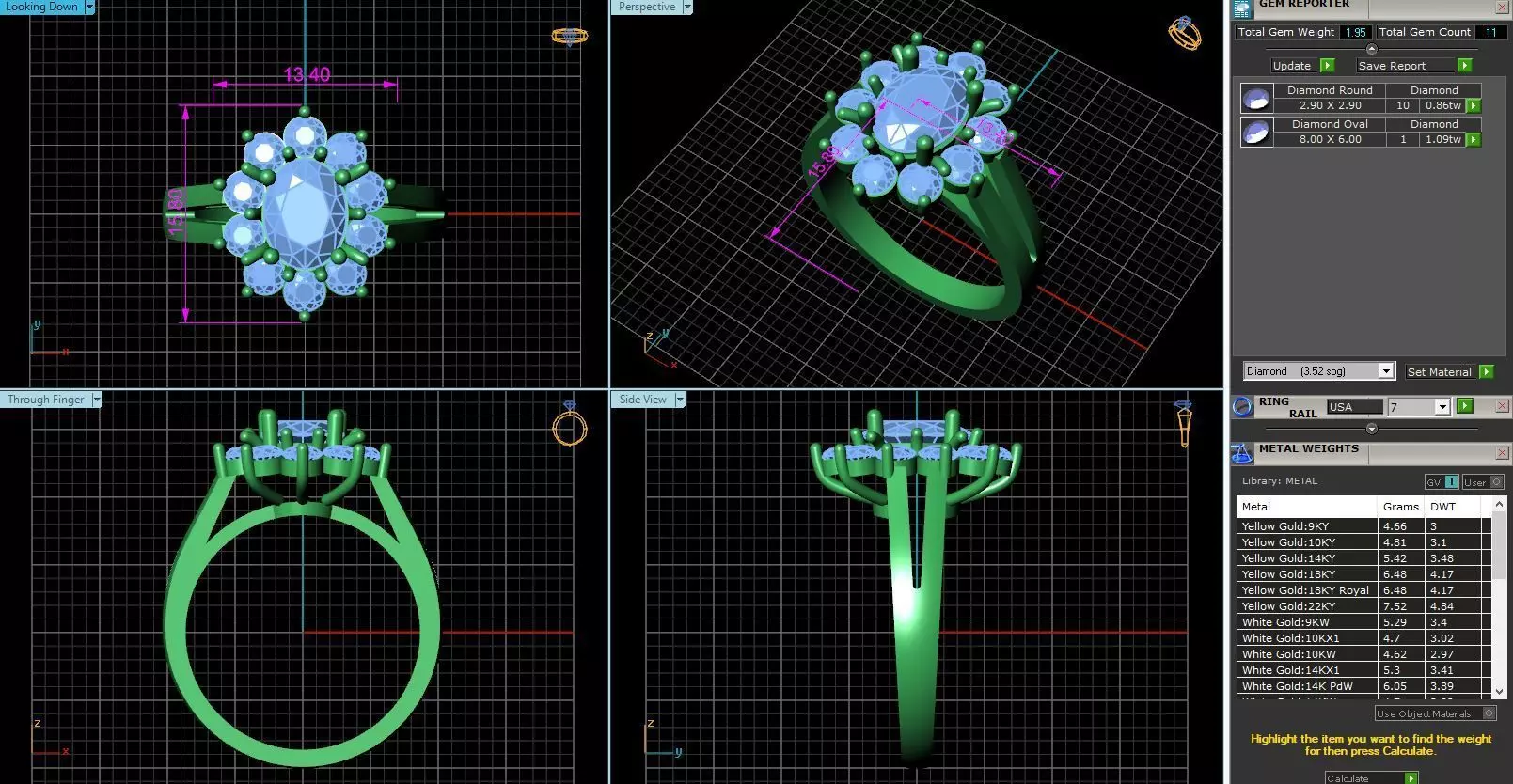1513x784 pixels.
Task: Click the DWT column header
Action: coord(1453,507)
